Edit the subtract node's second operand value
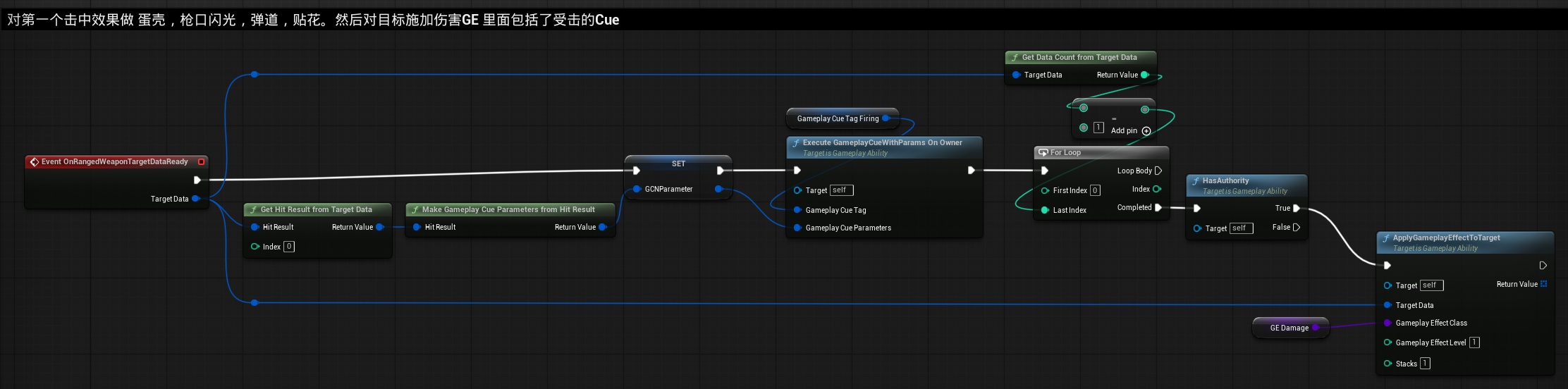 pos(1098,128)
